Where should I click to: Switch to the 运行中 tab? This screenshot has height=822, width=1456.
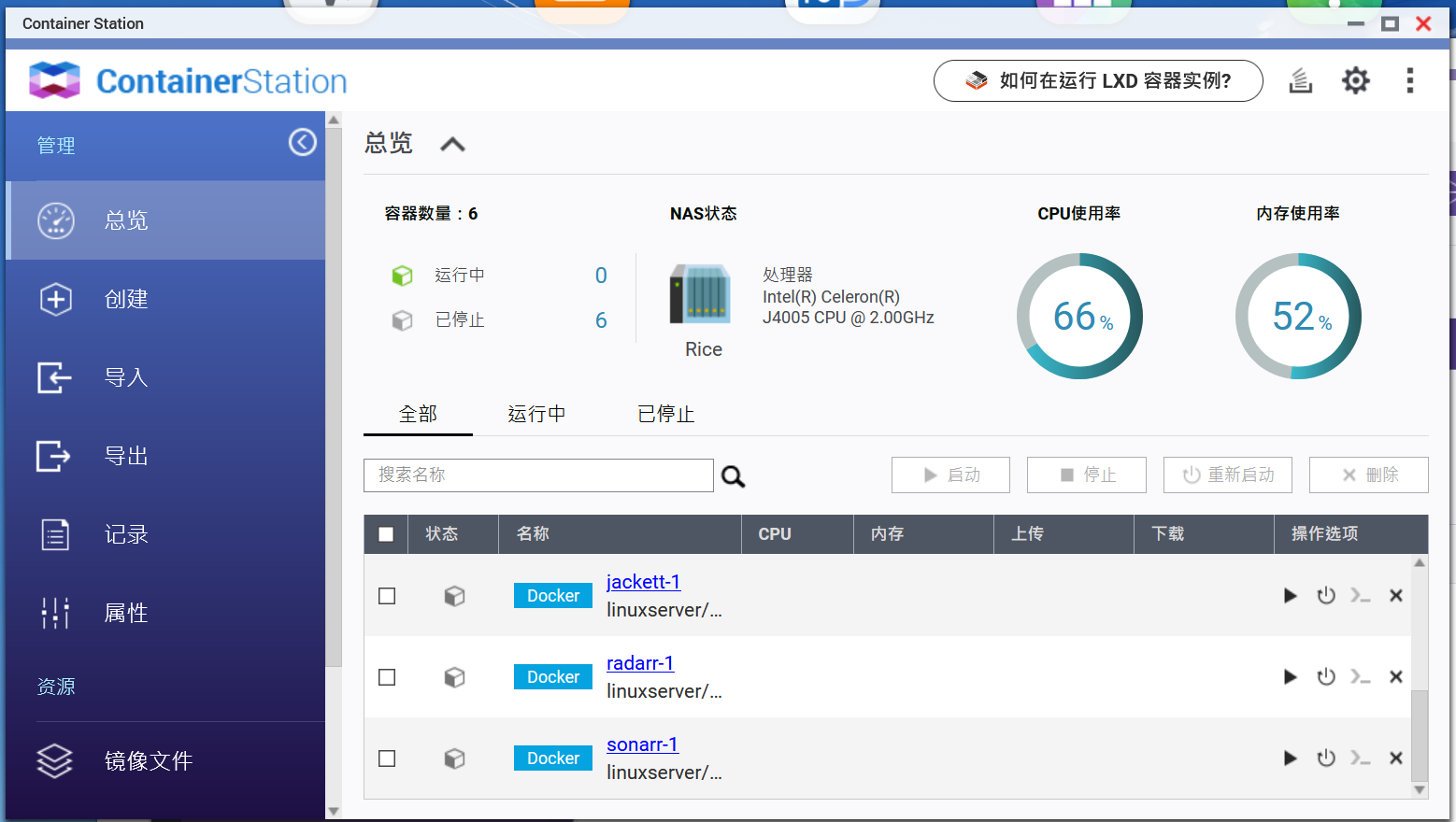(x=536, y=414)
